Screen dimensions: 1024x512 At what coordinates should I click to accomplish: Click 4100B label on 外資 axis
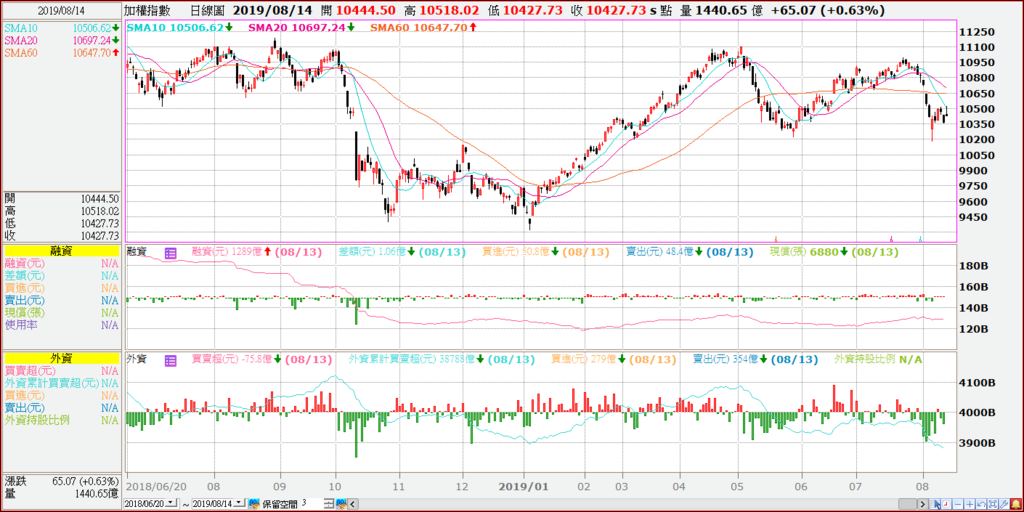point(977,383)
